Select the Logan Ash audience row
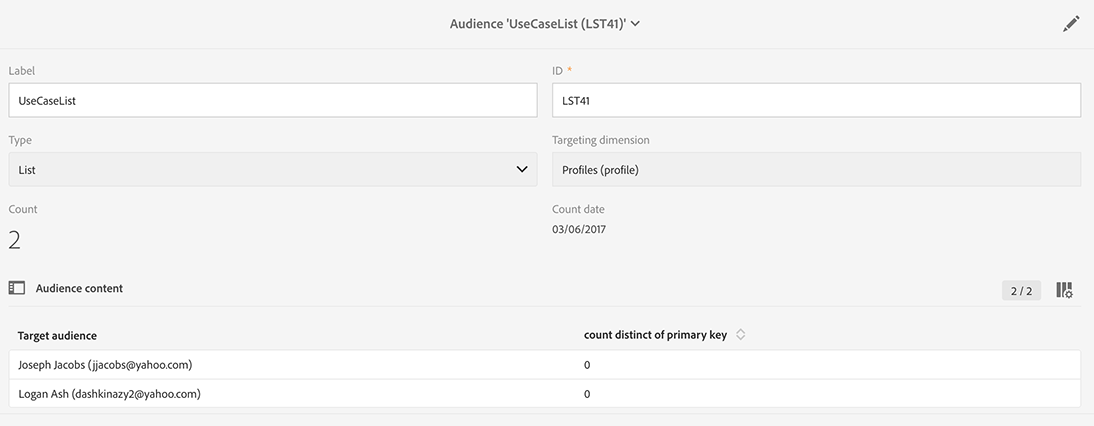Viewport: 1094px width, 426px height. 110,394
